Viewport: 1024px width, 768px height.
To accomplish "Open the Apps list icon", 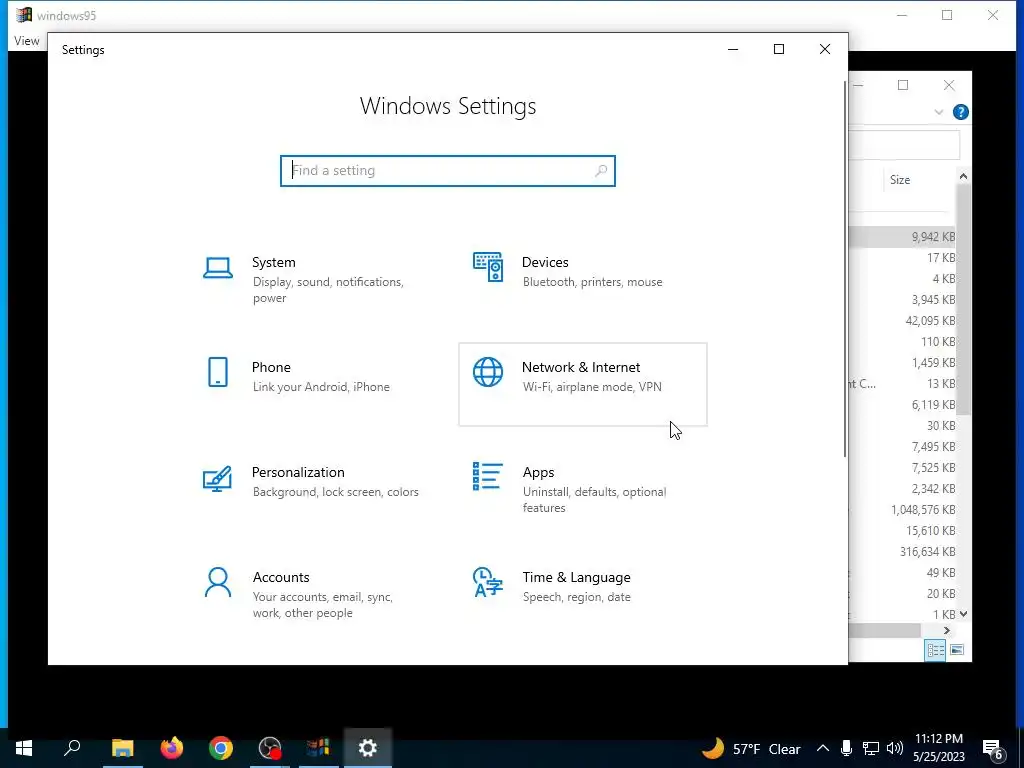I will pyautogui.click(x=488, y=476).
